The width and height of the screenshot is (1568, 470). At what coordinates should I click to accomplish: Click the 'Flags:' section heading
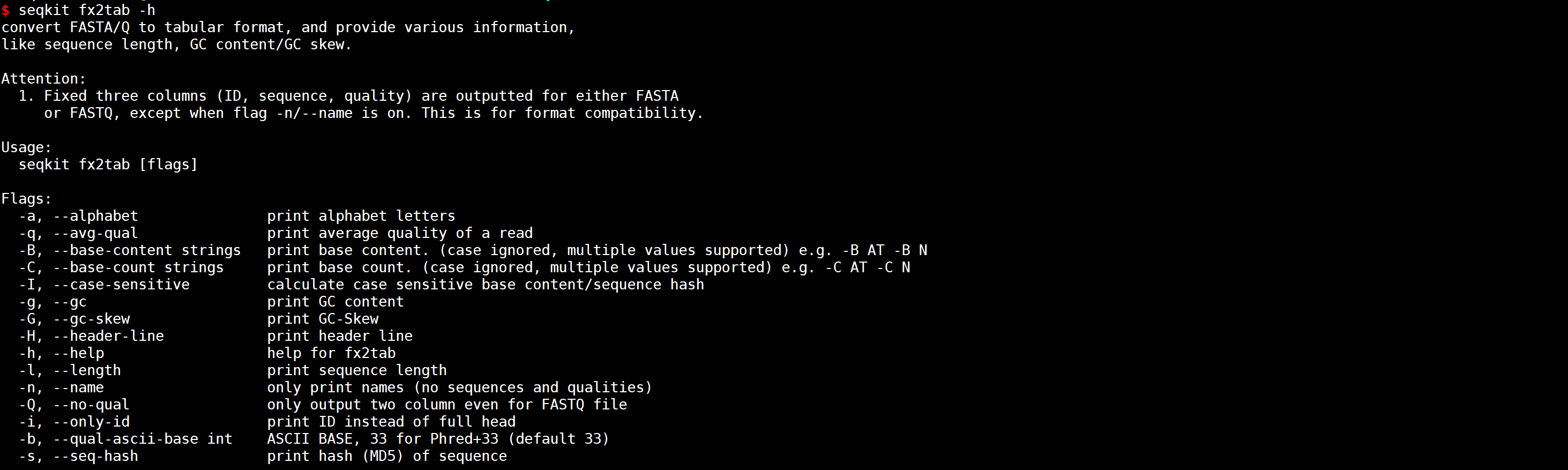(27, 198)
